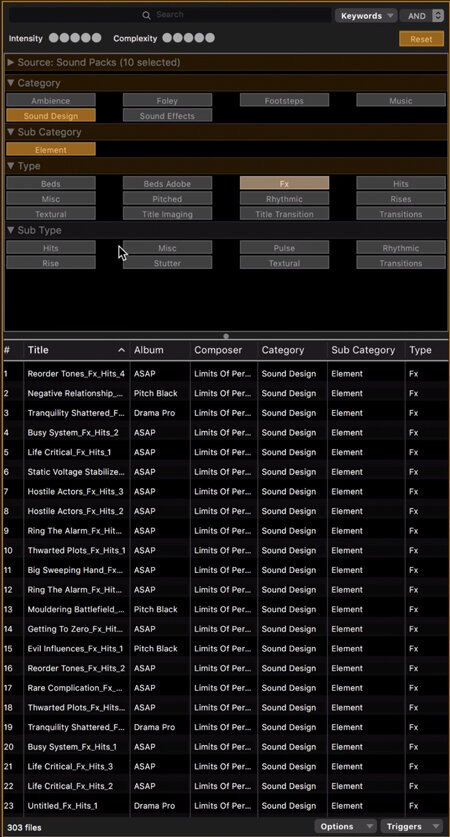Screen dimensions: 450x837
Task: Select row Getting To Zero_Fx_Hit
Action: click(225, 629)
